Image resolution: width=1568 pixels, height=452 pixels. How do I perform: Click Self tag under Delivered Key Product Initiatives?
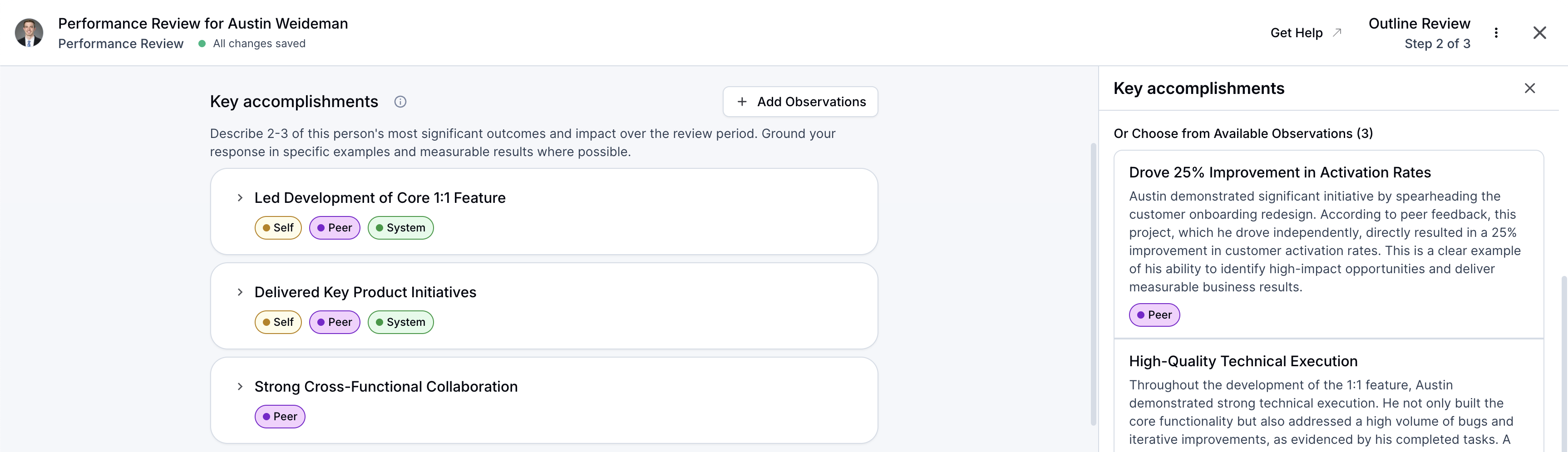(278, 322)
